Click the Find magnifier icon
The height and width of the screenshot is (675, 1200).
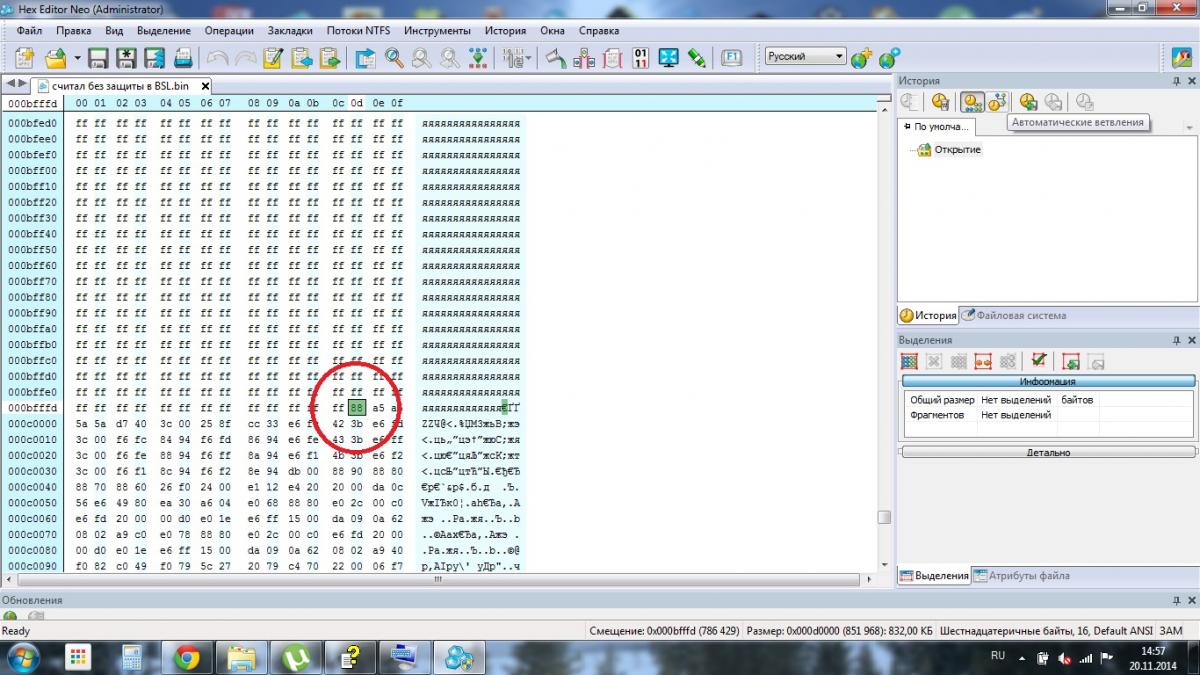click(394, 57)
